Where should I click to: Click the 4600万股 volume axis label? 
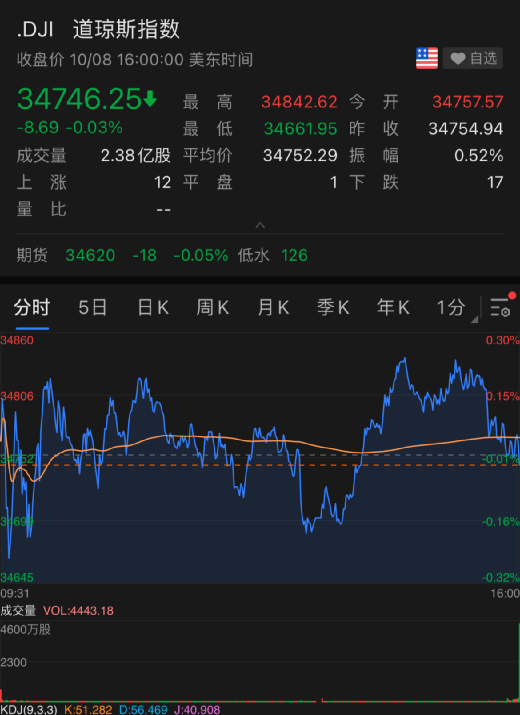point(26,630)
